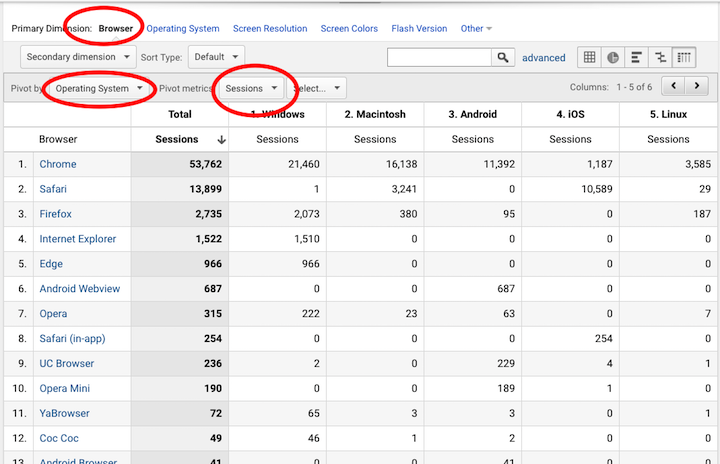Click Firefox total sessions 2,735
This screenshot has height=464, width=720.
[208, 214]
